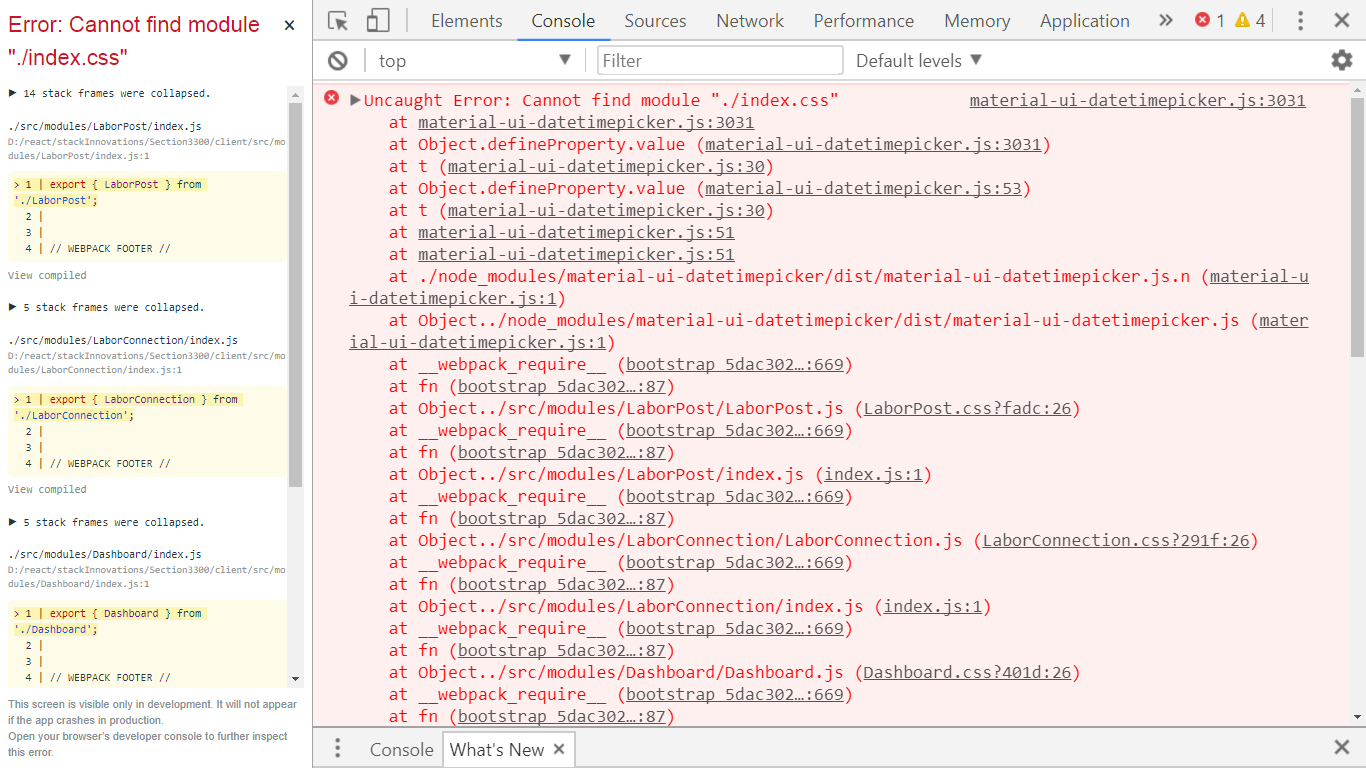Screen dimensions: 1366x768
Task: Collapse the Uncaught Error stack trace
Action: (355, 100)
